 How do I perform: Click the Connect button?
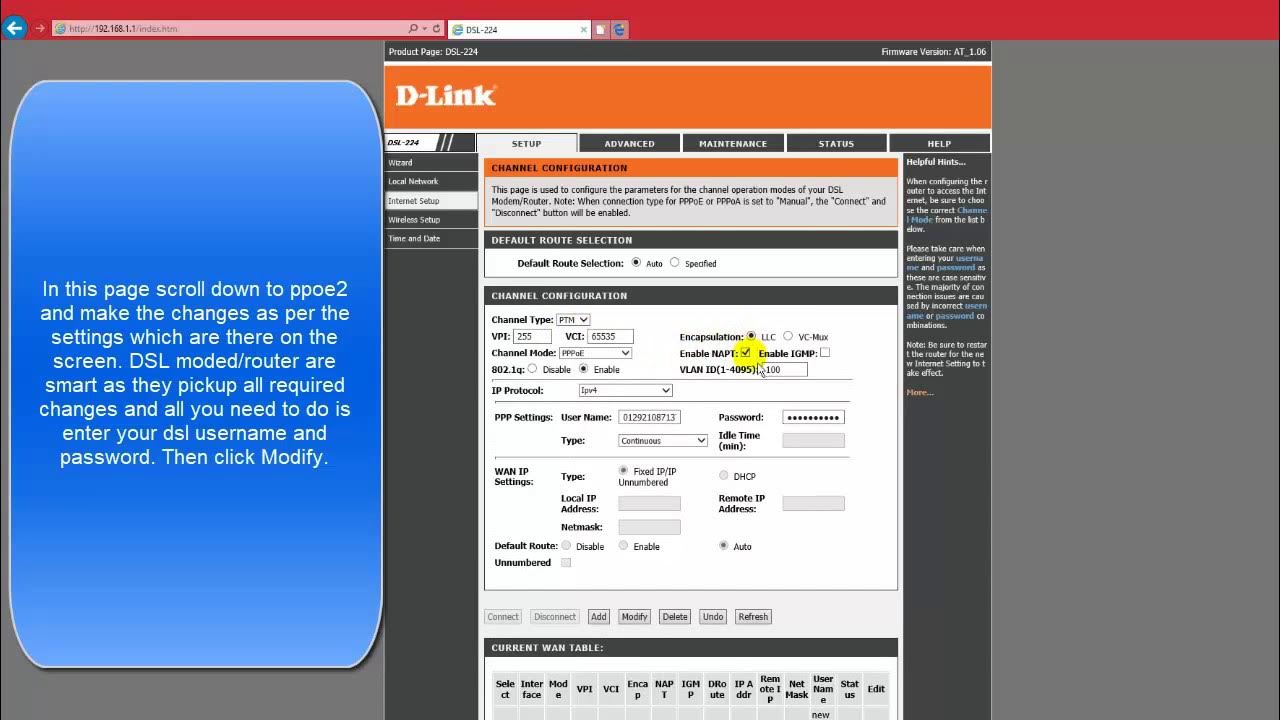click(x=503, y=617)
